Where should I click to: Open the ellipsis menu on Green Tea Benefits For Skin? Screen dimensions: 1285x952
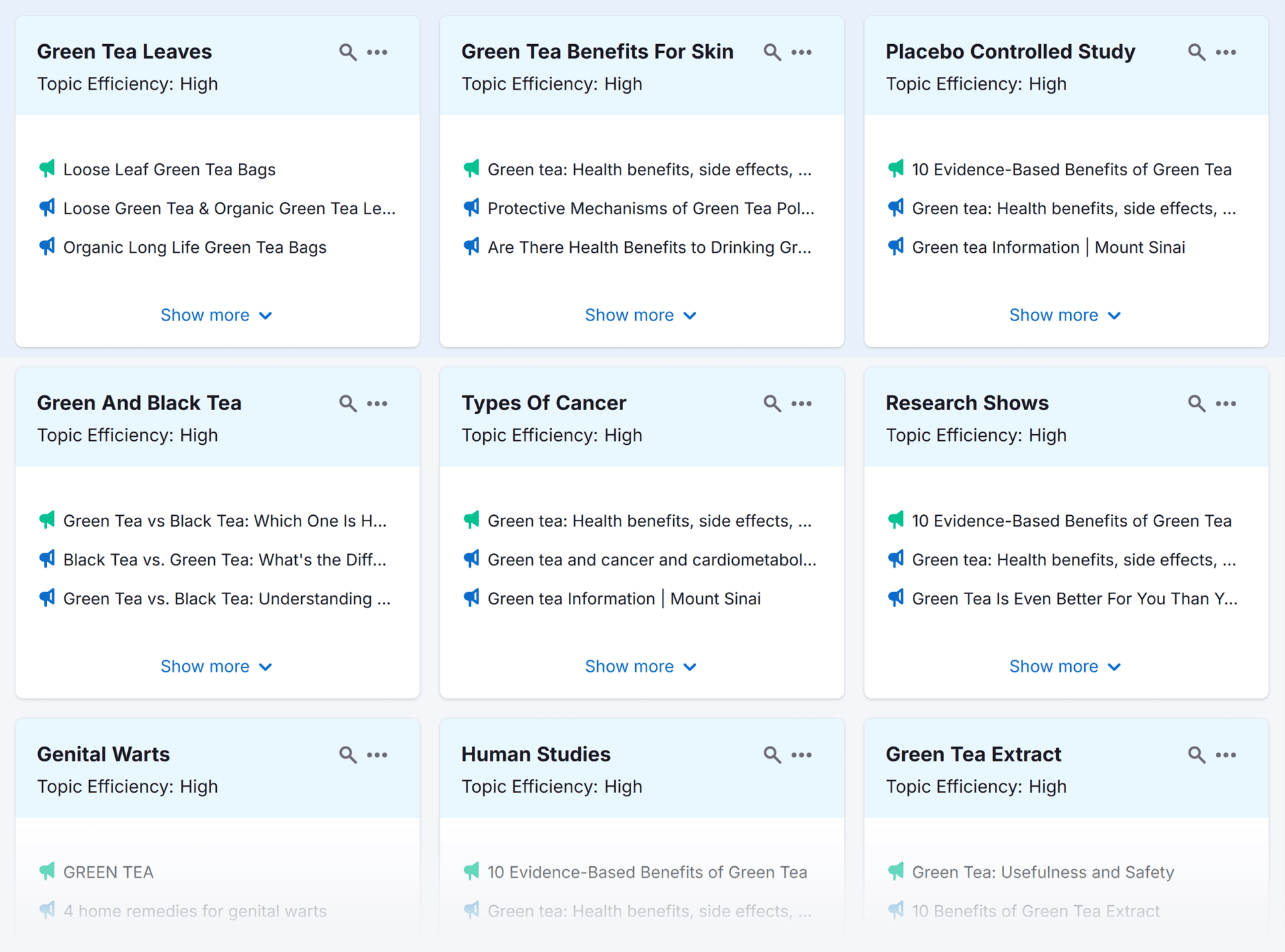pos(802,52)
